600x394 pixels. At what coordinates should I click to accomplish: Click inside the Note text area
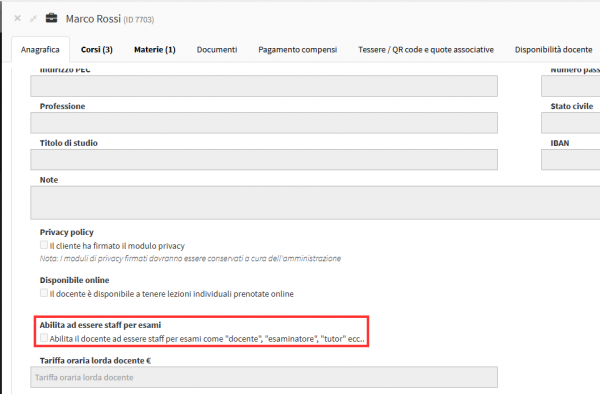(x=315, y=203)
